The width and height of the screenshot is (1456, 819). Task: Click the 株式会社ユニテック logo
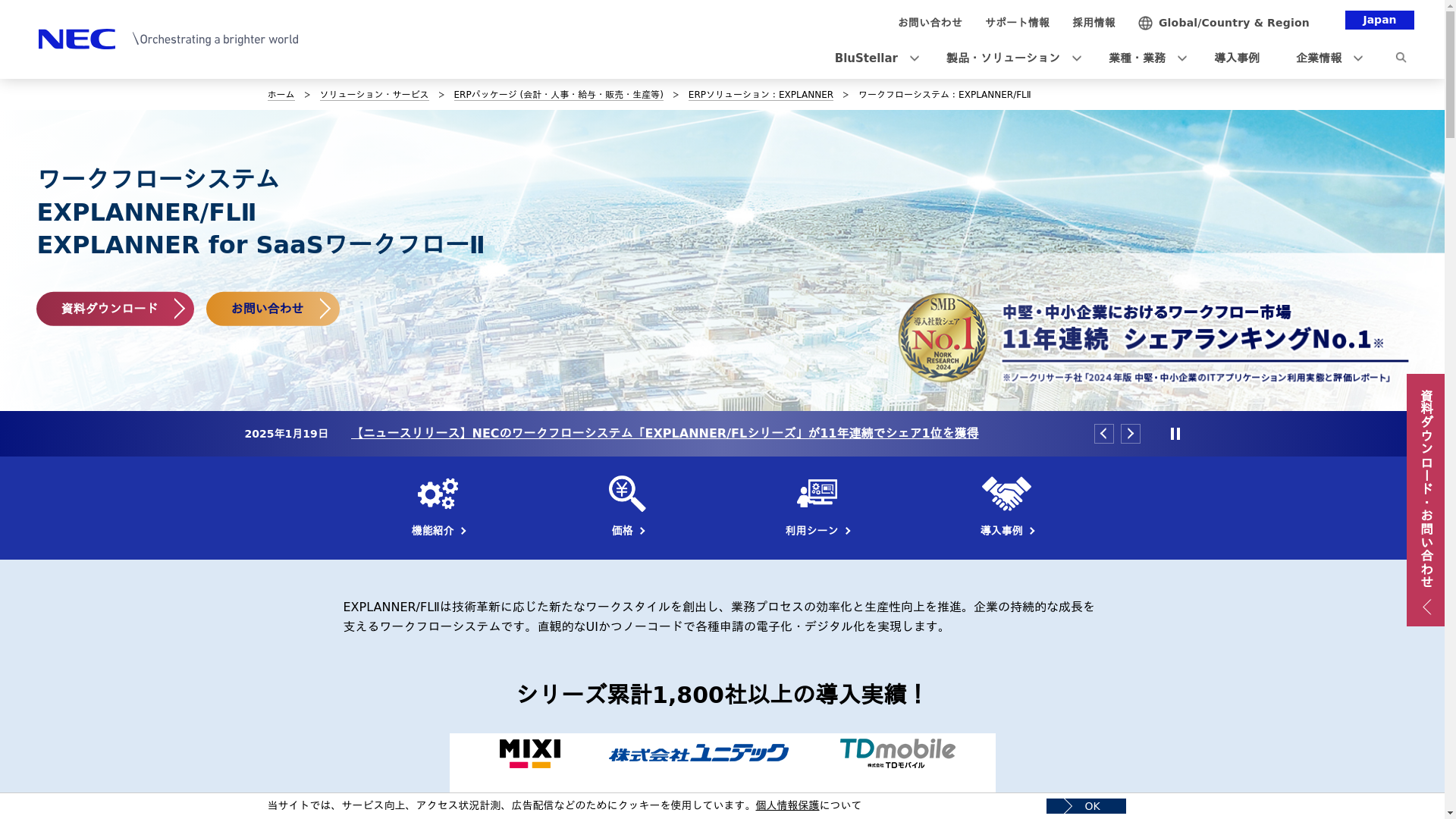point(698,753)
